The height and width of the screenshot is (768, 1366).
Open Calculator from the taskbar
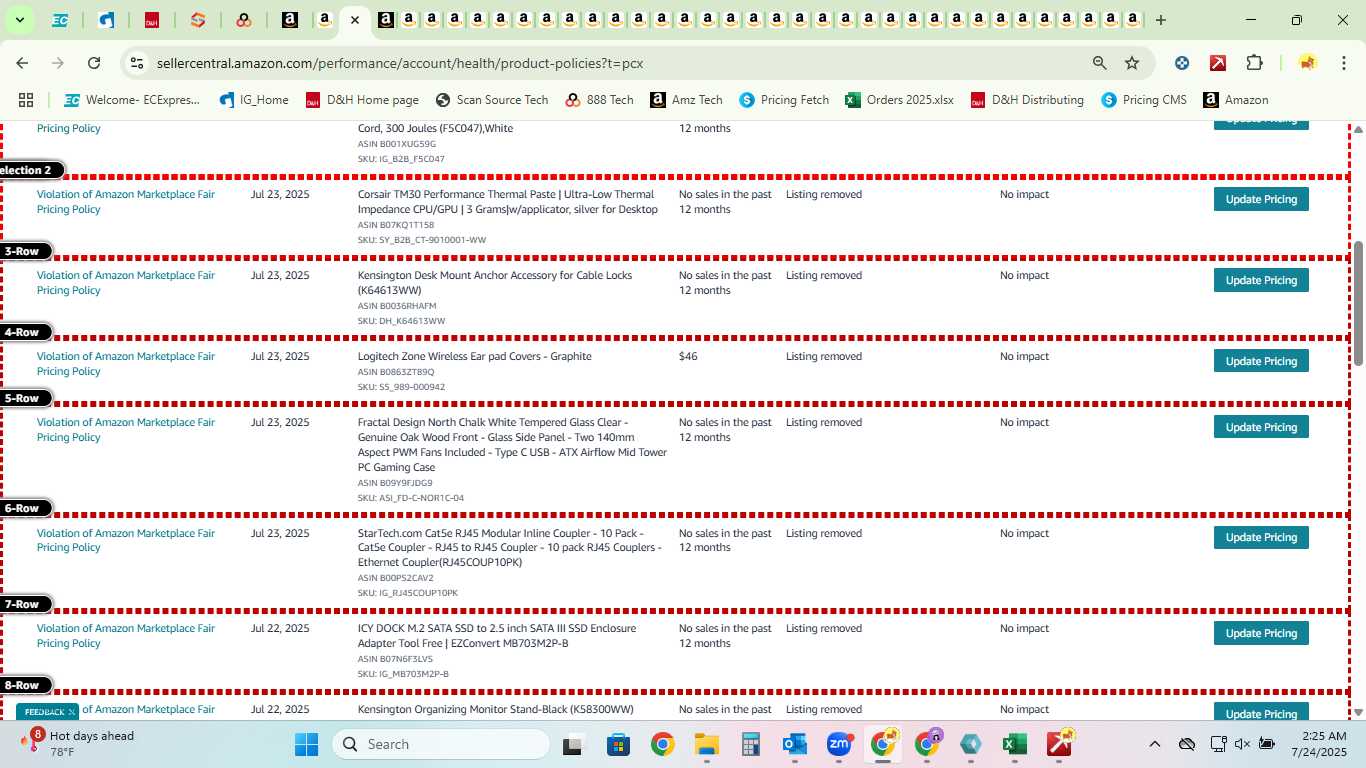751,744
